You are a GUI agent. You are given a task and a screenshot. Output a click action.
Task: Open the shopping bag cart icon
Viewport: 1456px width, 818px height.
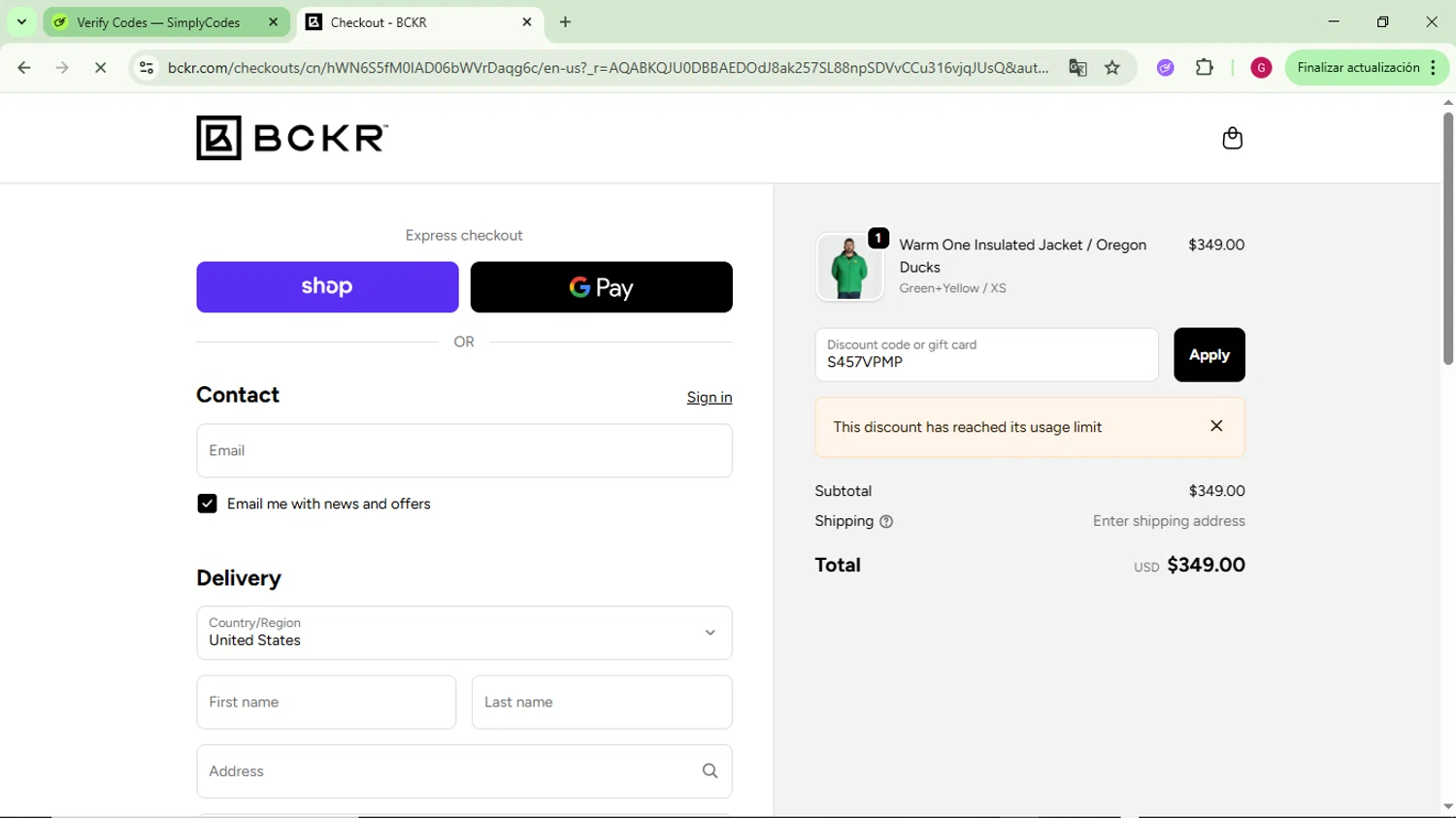coord(1232,138)
